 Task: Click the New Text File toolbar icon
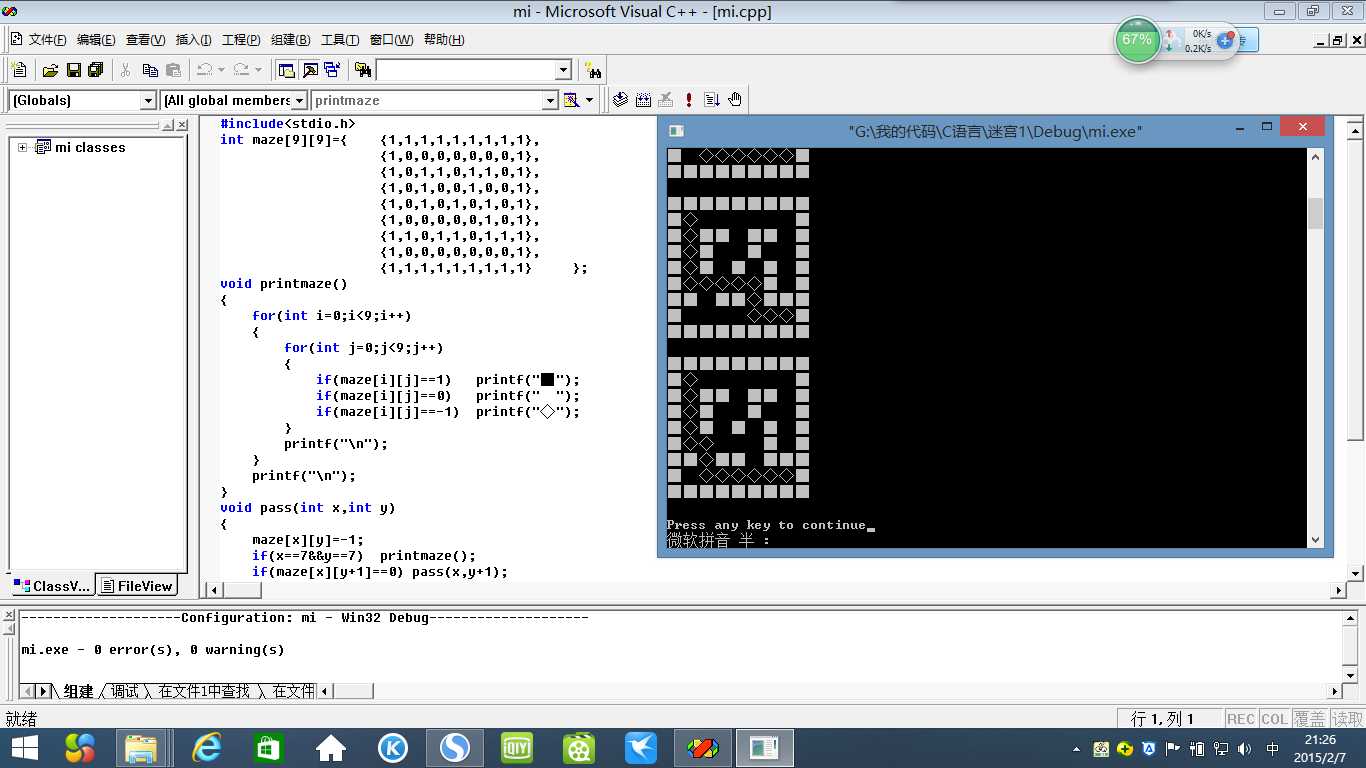[18, 70]
